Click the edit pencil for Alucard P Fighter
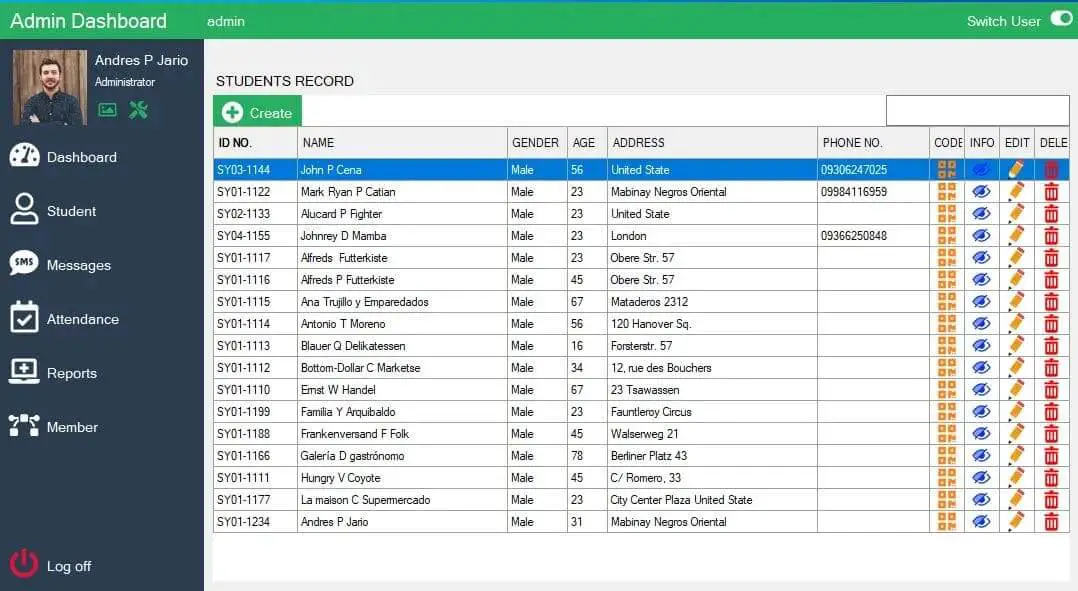 click(x=1016, y=214)
